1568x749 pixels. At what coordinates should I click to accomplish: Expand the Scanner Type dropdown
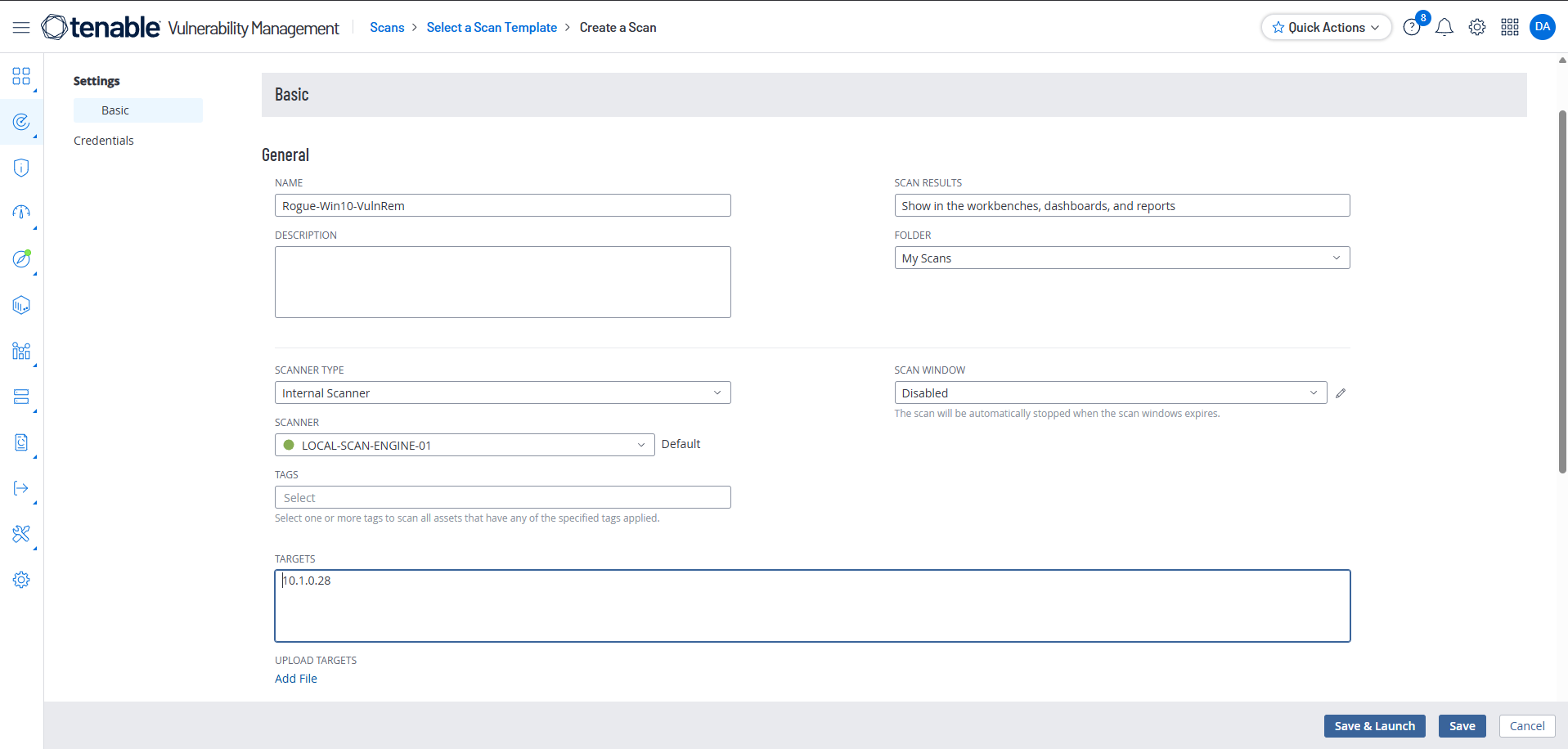tap(502, 393)
